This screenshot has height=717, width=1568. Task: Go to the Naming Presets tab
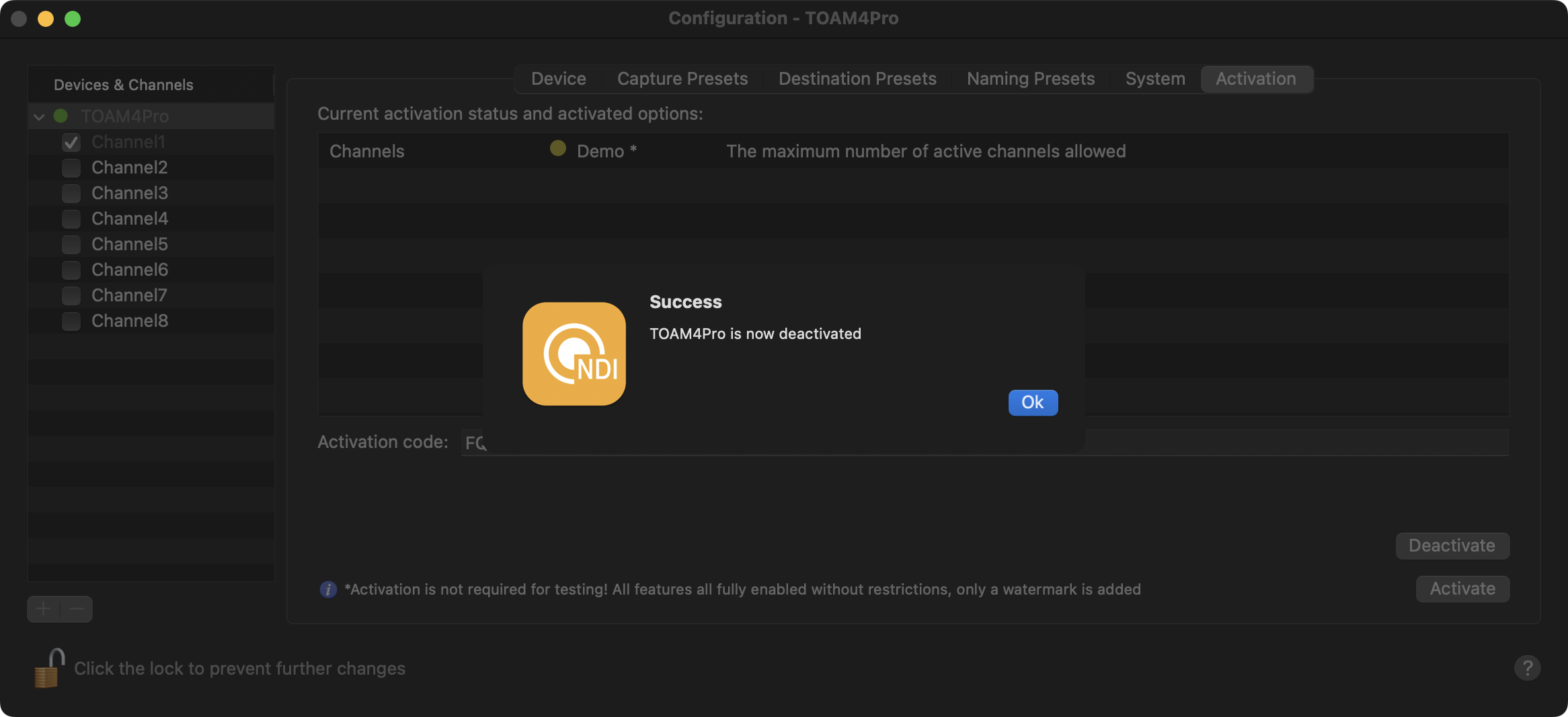pyautogui.click(x=1031, y=79)
